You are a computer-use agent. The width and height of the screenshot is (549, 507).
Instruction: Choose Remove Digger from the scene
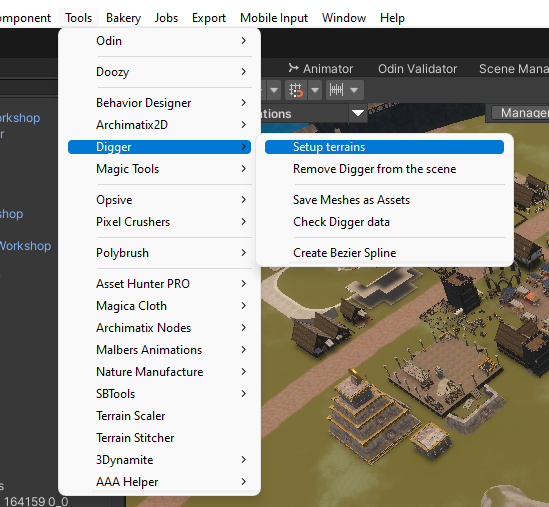coord(384,169)
